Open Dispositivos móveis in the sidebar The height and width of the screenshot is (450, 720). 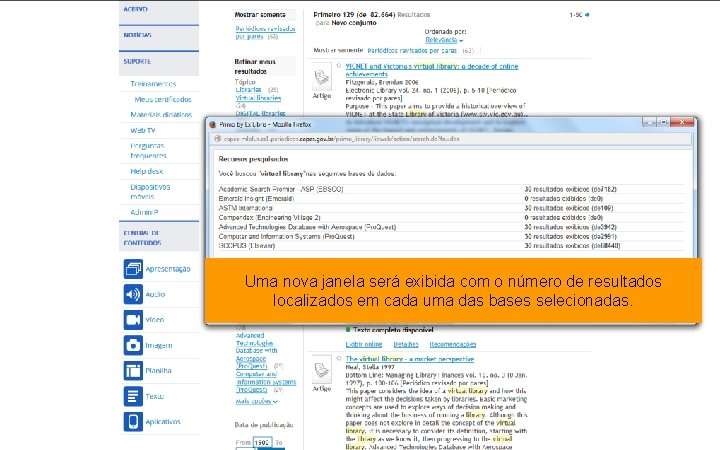tap(150, 191)
